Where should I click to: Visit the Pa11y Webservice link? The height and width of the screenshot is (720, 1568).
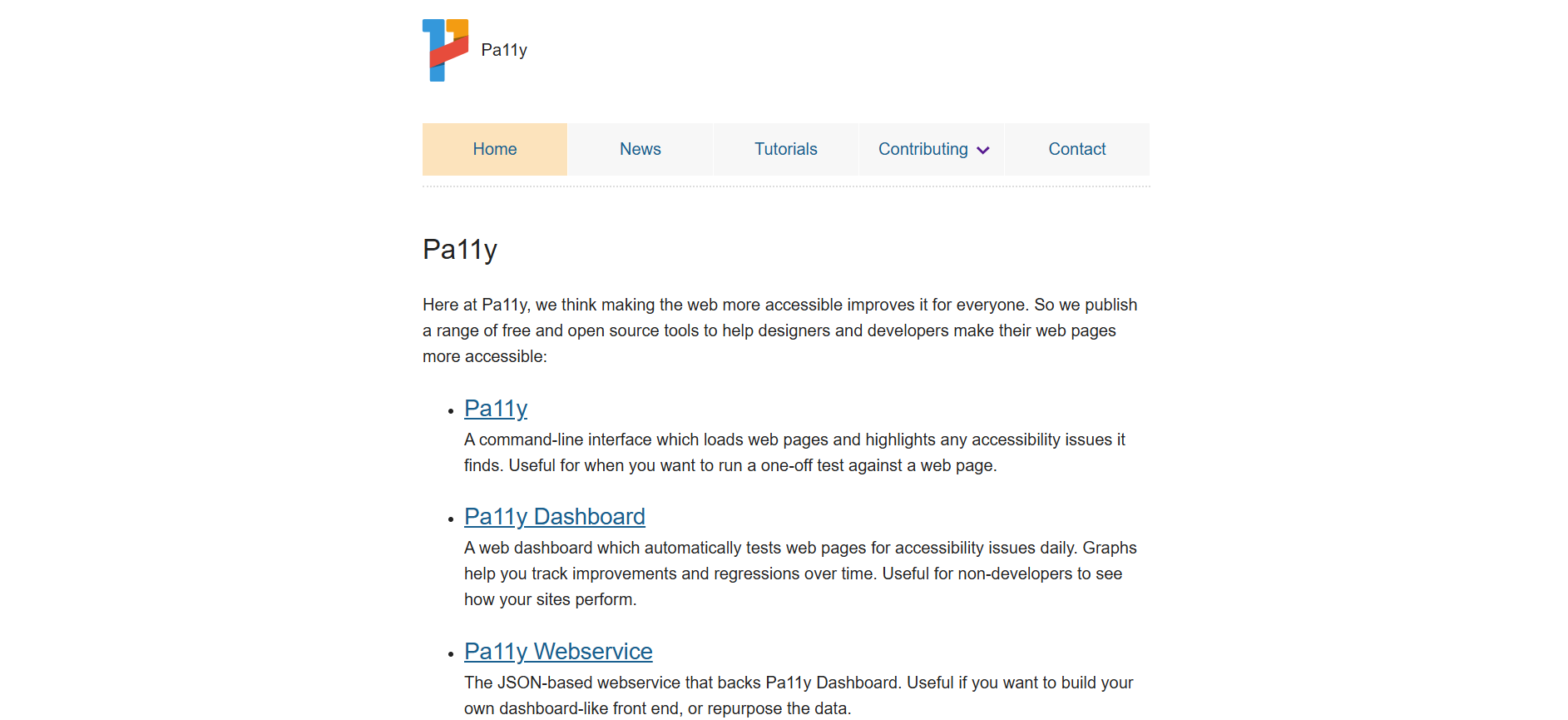558,652
